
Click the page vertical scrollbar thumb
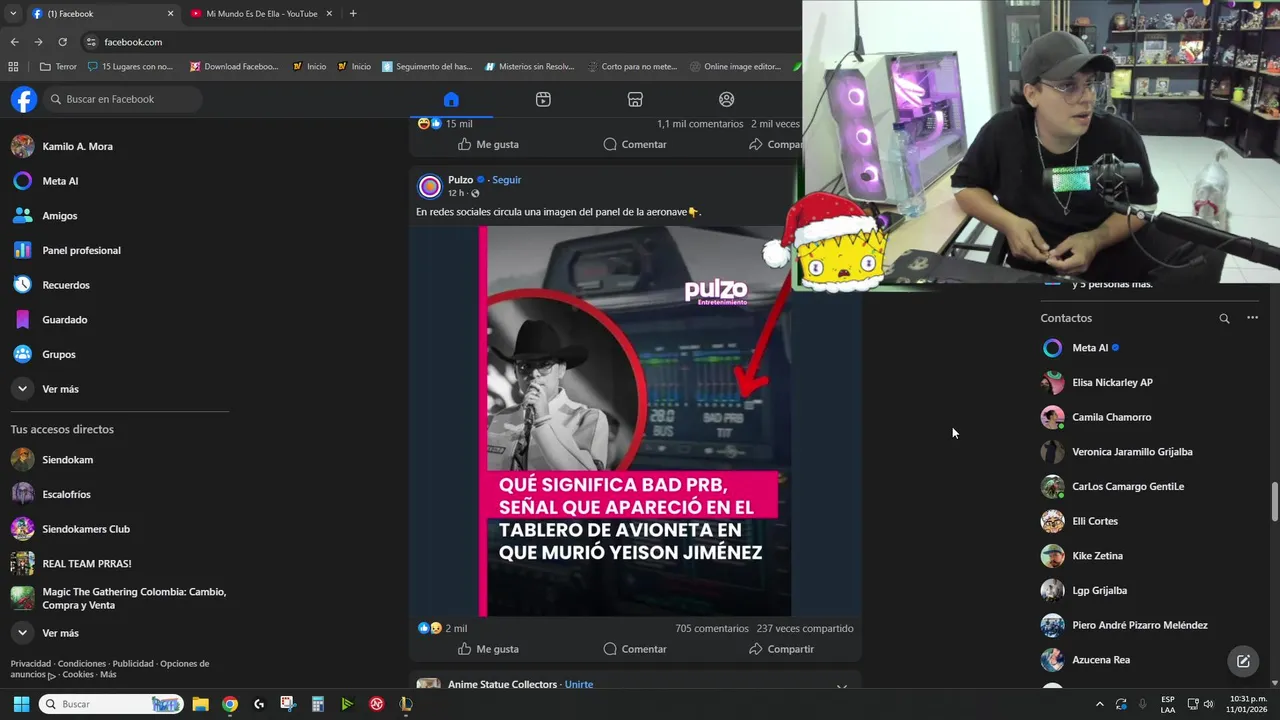(x=1274, y=501)
